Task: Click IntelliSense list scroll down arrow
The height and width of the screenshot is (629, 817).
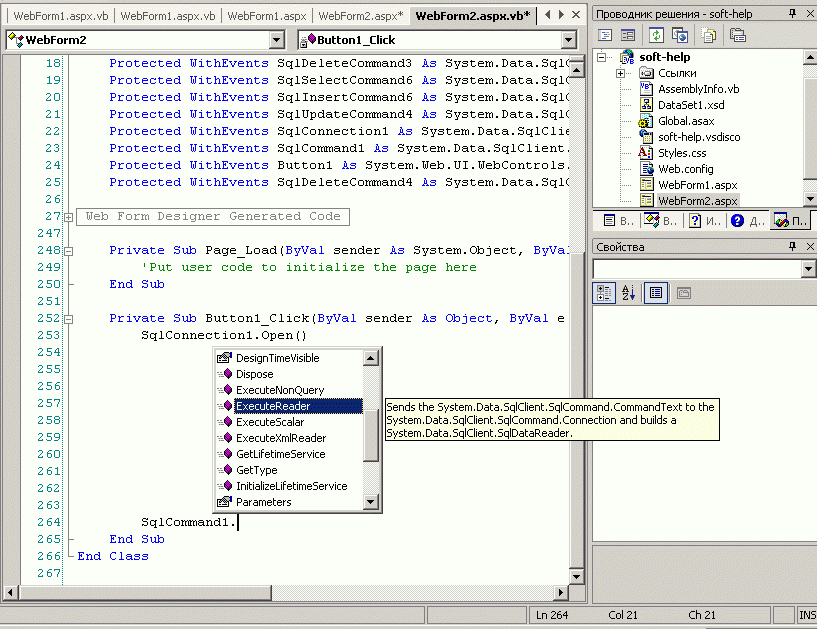Action: (x=370, y=502)
